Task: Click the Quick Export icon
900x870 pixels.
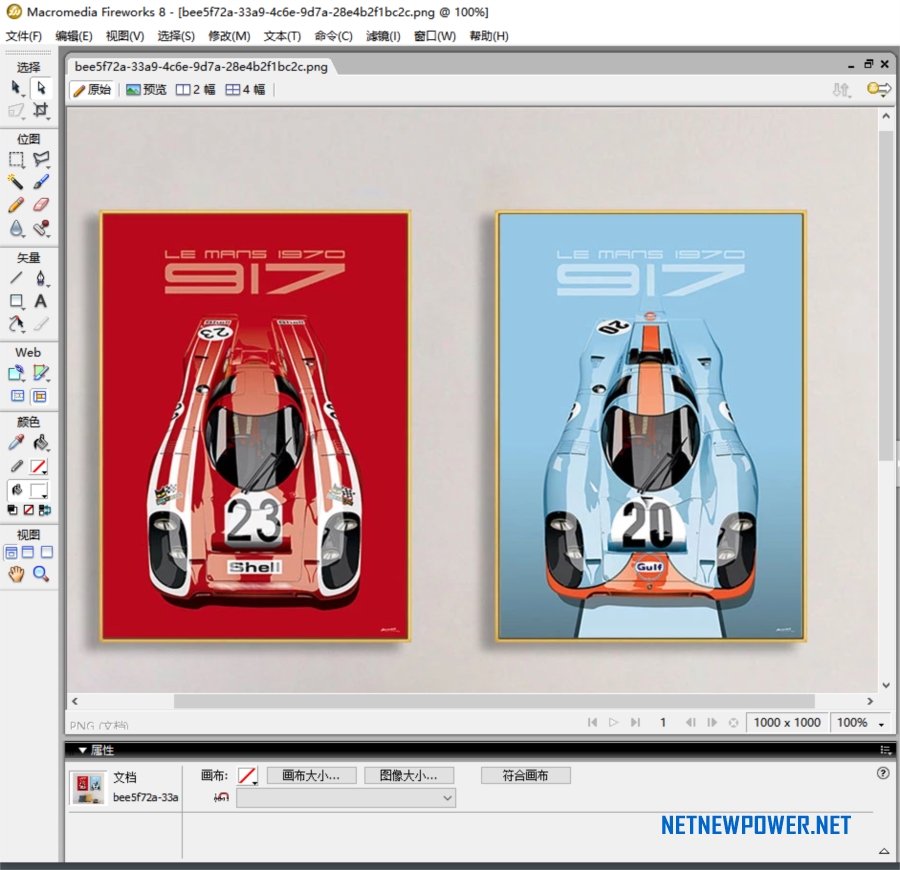Action: point(879,90)
